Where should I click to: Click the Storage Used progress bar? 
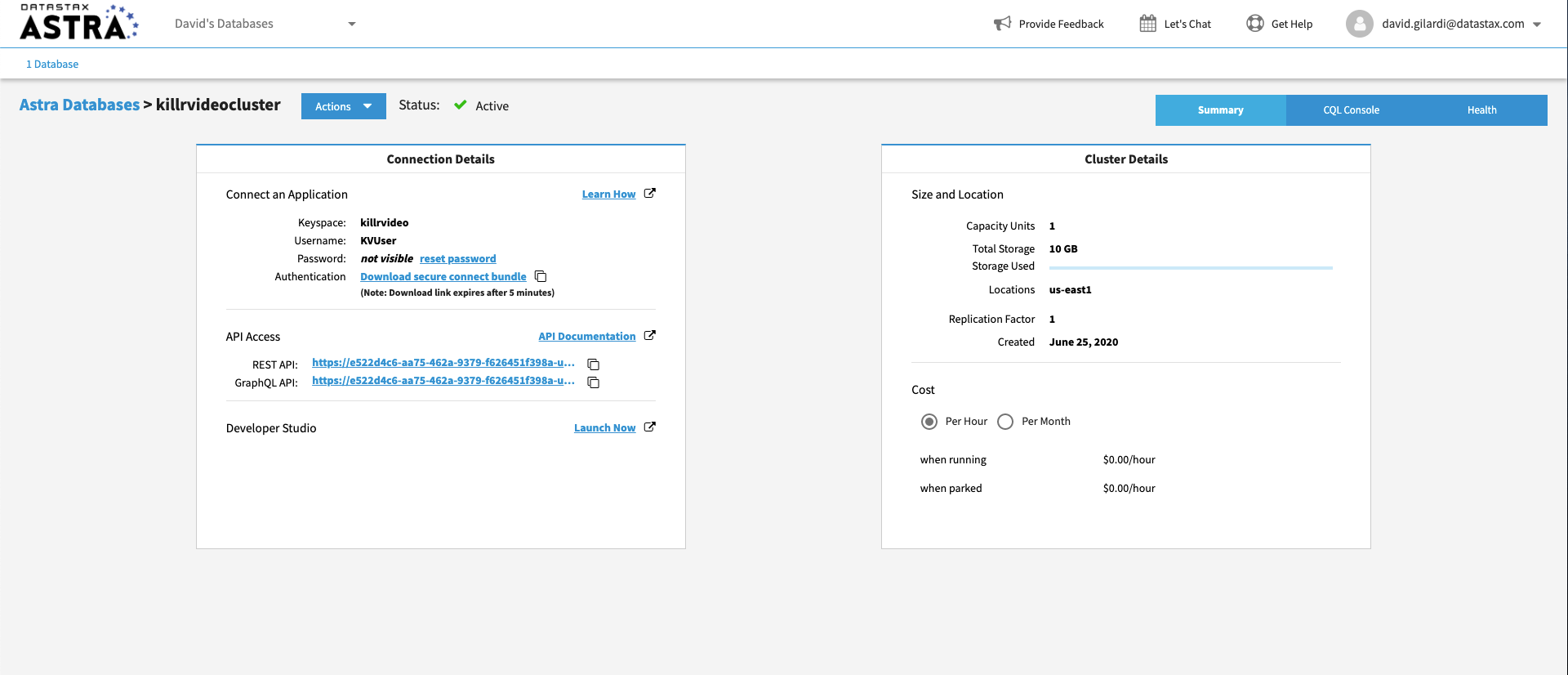1191,268
